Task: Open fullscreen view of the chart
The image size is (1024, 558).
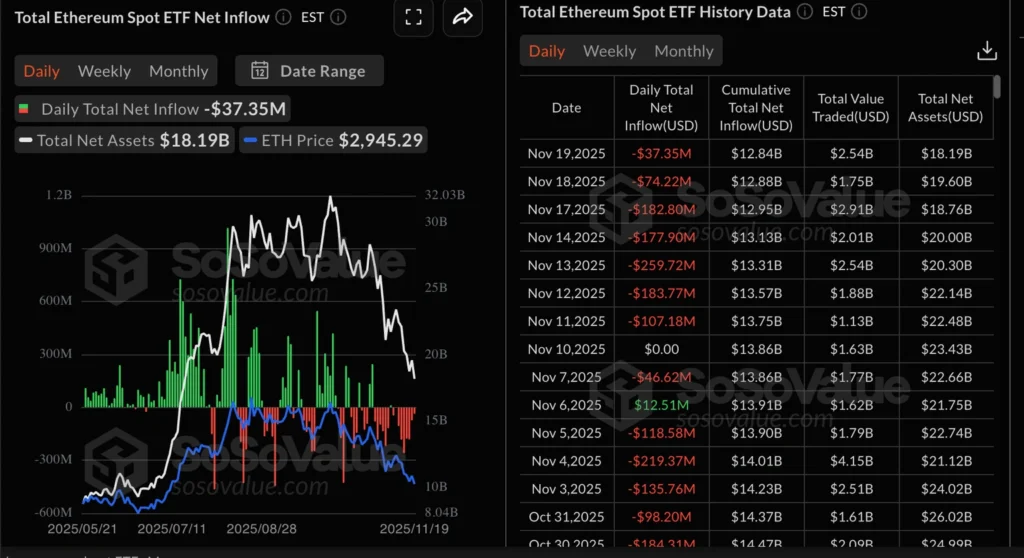Action: 413,17
